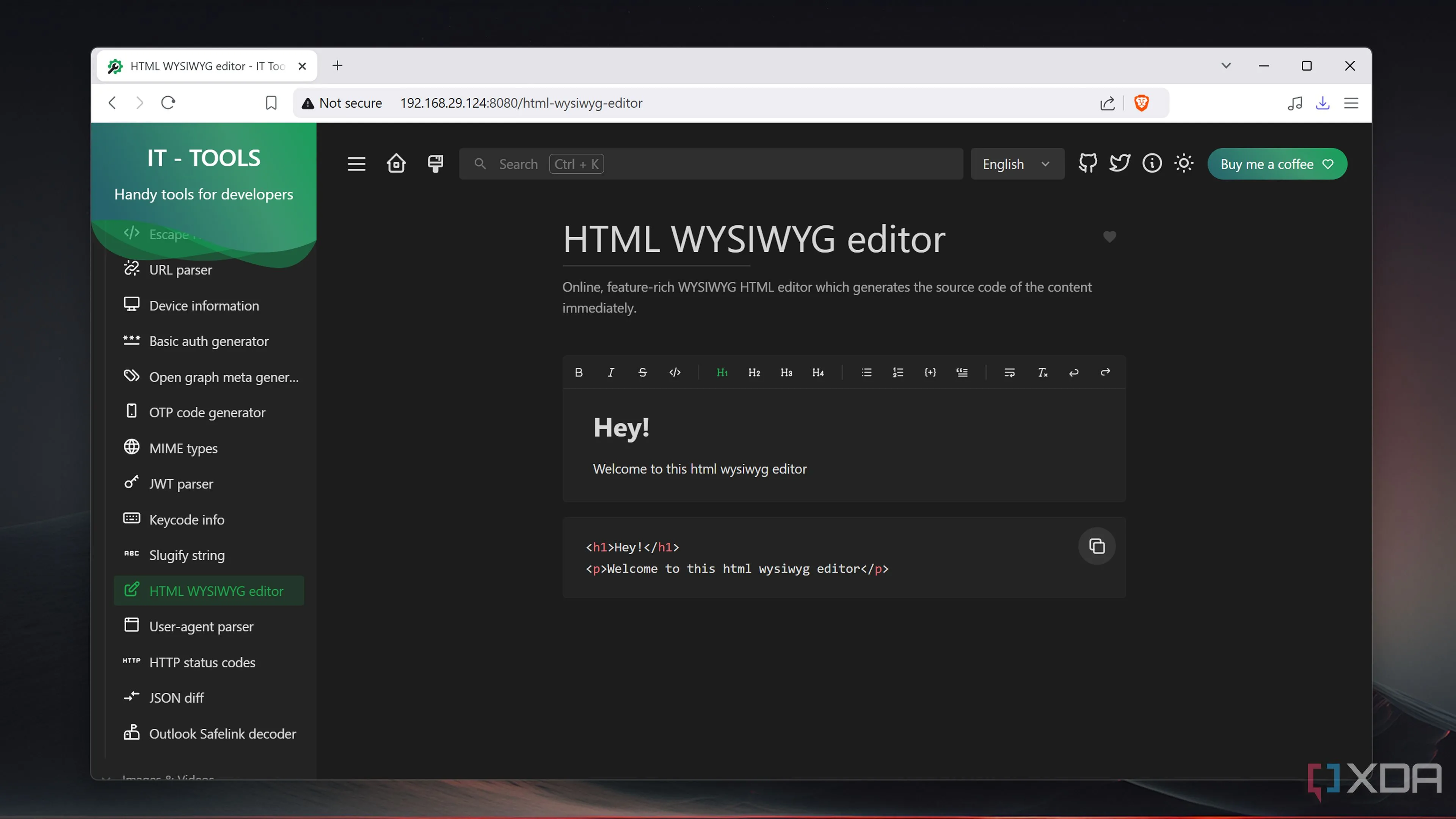
Task: Open JWT parser from the sidebar
Action: [x=181, y=484]
